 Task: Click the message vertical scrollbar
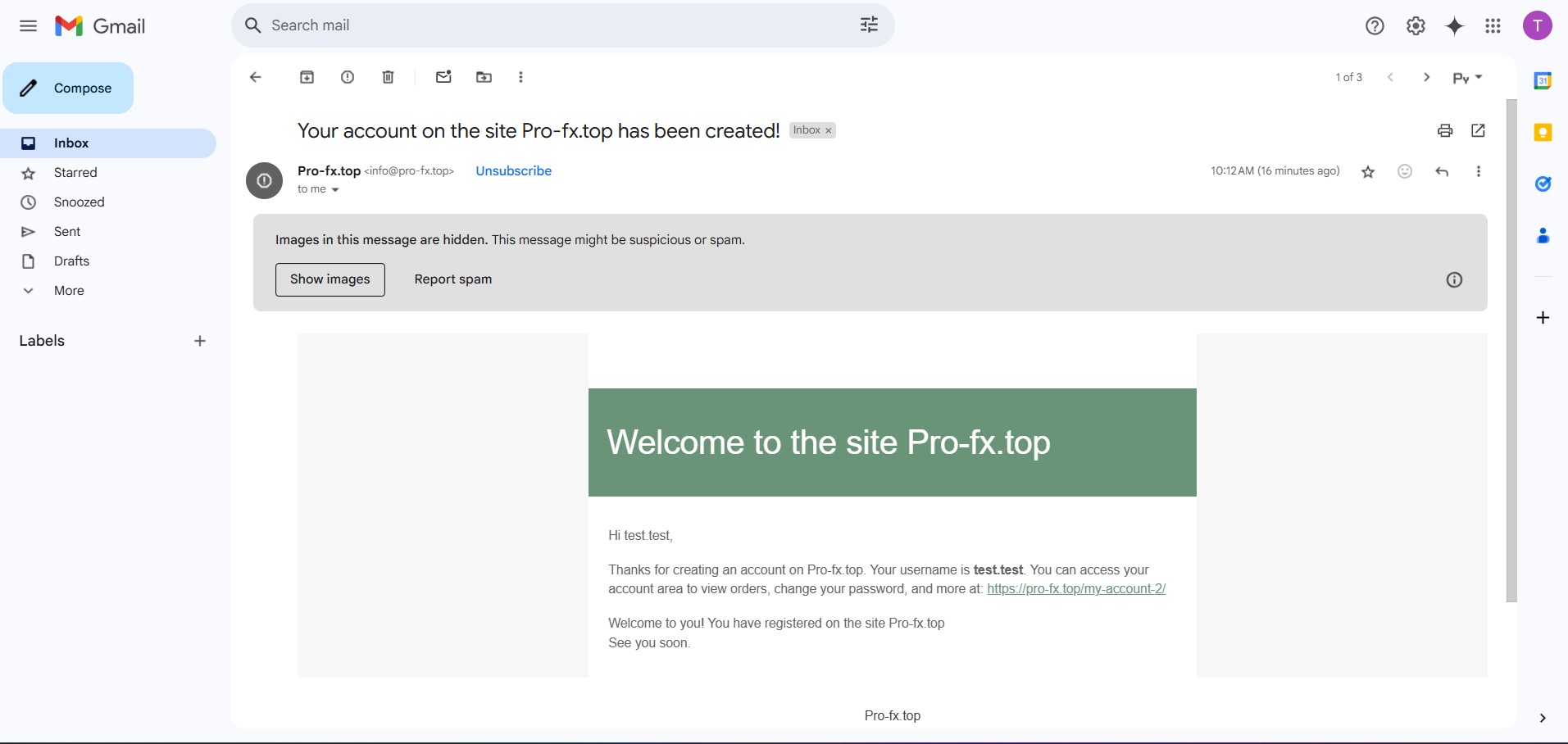[x=1512, y=351]
